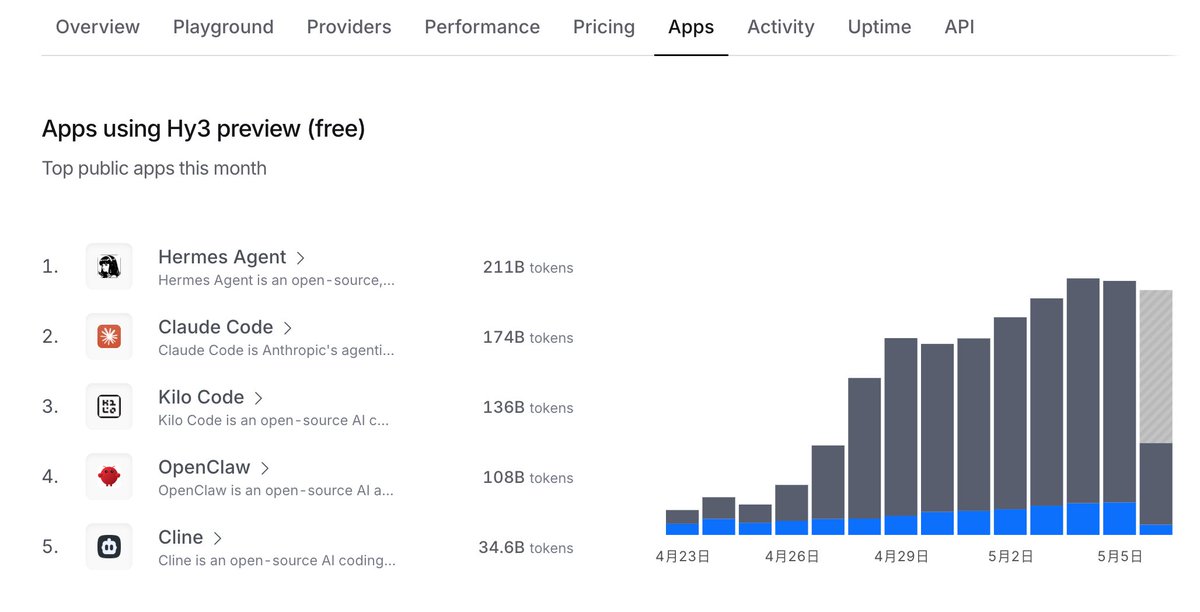Click the Hermes Agent app icon
Screen dimensions: 1200x612
tap(109, 266)
